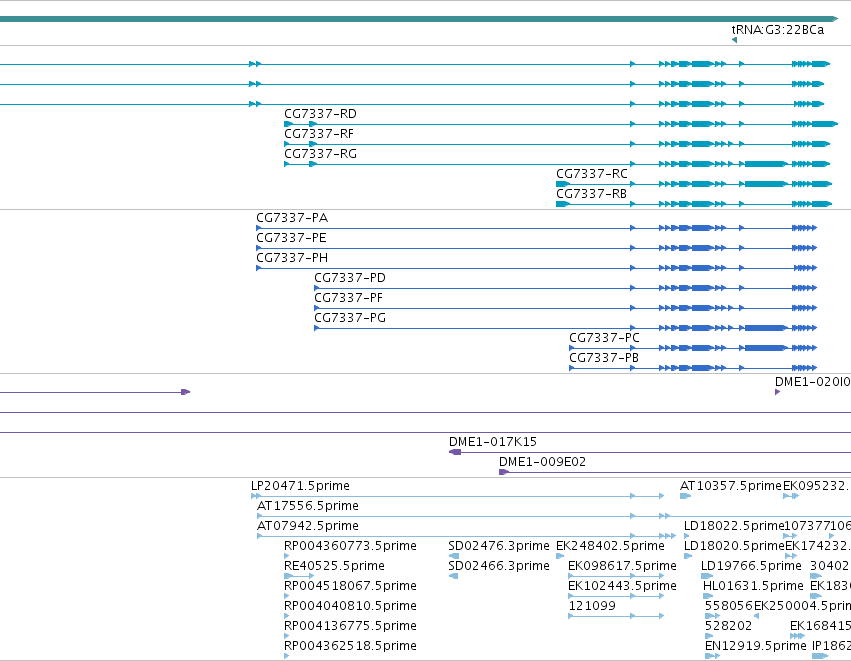The height and width of the screenshot is (661, 851).
Task: Click the AT17556.5prime EST label
Action: coord(308,506)
